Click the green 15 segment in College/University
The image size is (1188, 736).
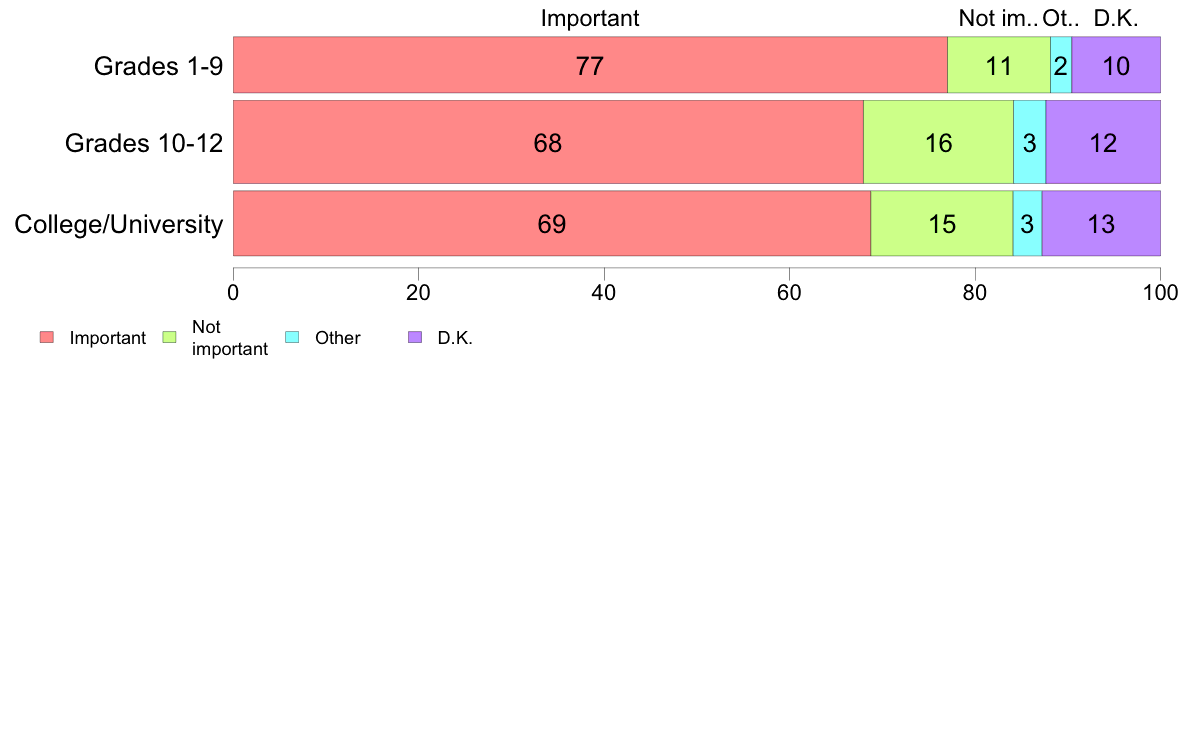[942, 224]
